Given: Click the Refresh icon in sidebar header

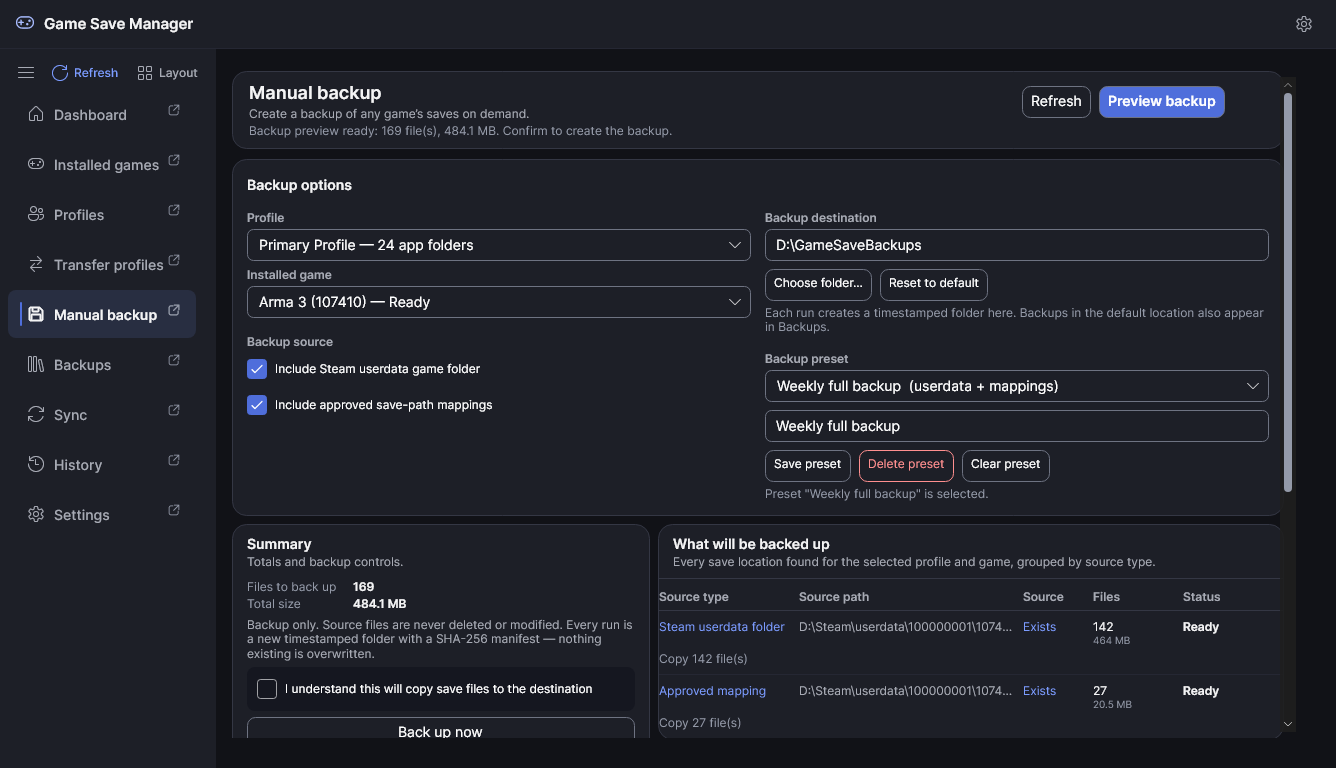Looking at the screenshot, I should (60, 73).
